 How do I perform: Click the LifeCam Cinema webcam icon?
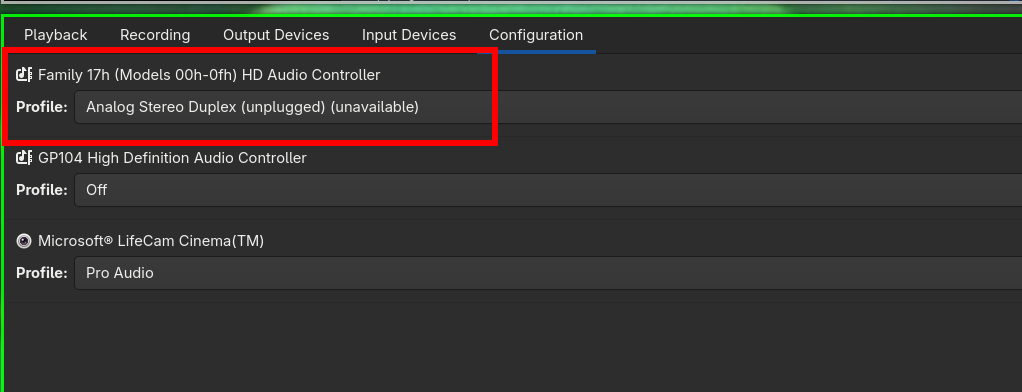(x=24, y=241)
